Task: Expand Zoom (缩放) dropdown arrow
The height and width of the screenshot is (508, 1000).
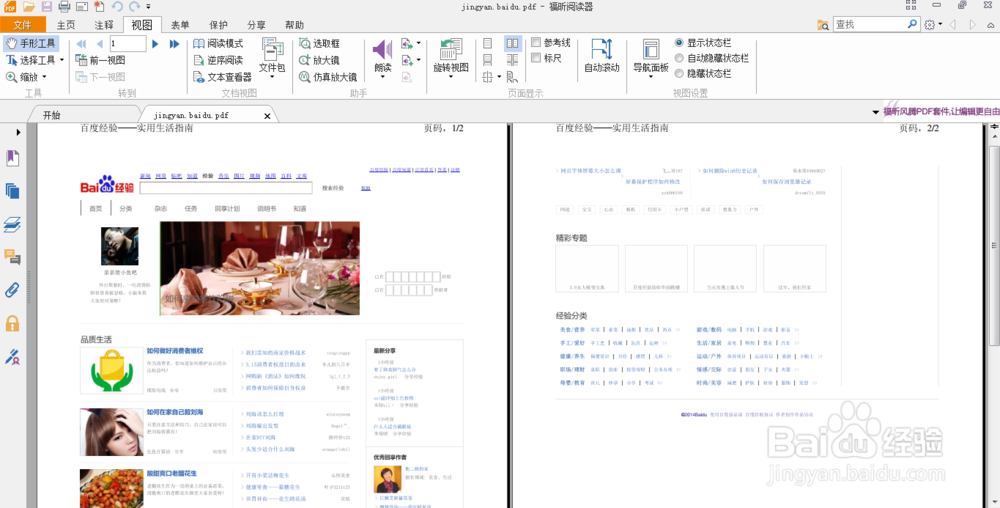Action: pos(45,77)
